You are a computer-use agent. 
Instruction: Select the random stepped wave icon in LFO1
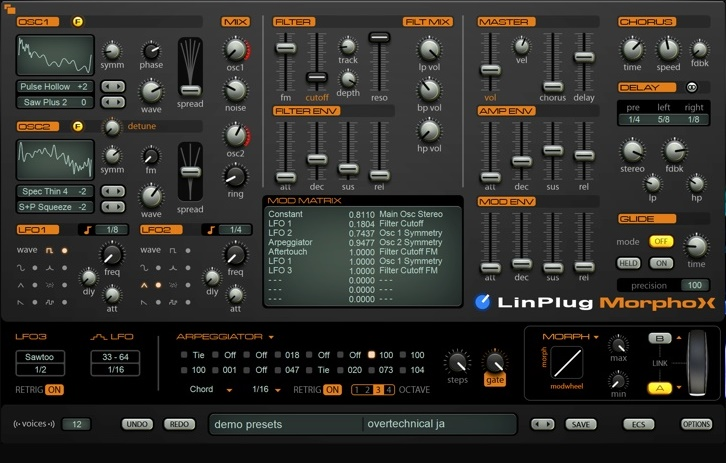[50, 302]
